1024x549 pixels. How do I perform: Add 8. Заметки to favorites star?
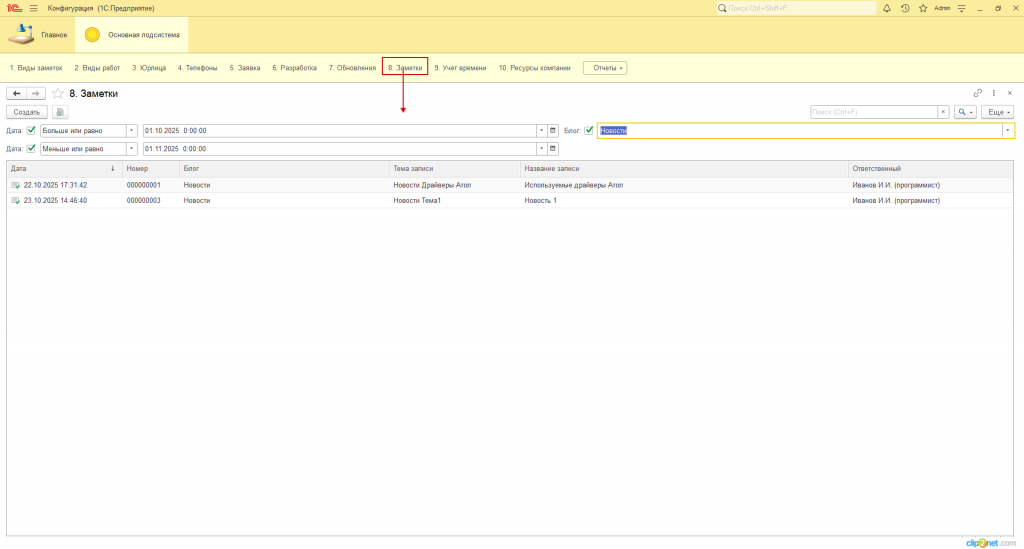(x=57, y=93)
